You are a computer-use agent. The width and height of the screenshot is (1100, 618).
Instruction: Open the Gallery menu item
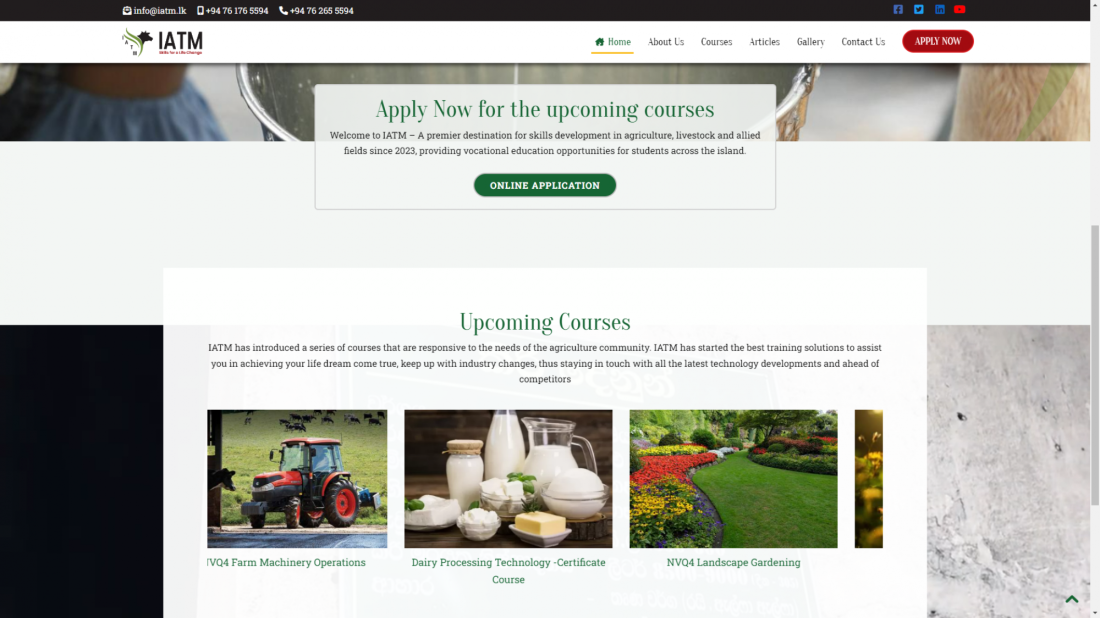coord(810,42)
